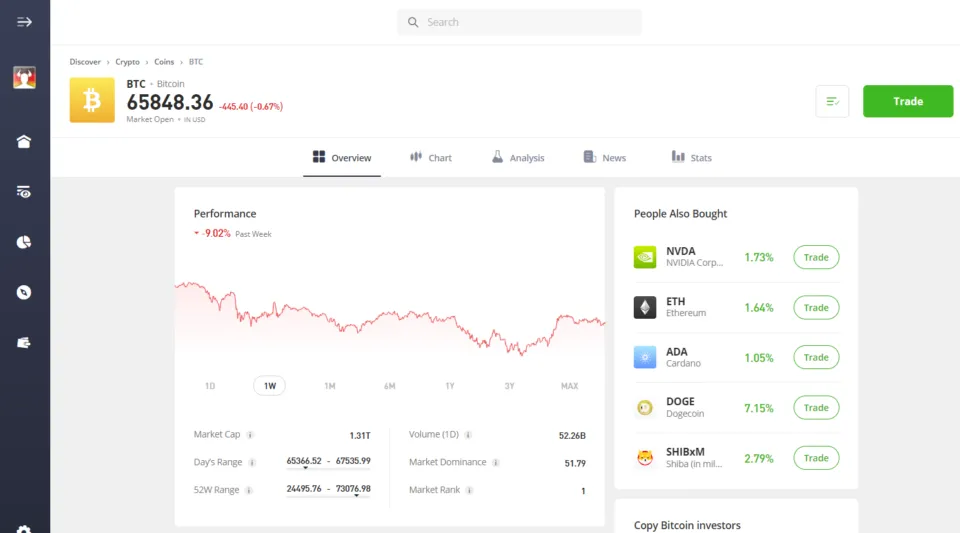Image resolution: width=960 pixels, height=533 pixels.
Task: Click the 65848.36 price value
Action: tap(170, 102)
